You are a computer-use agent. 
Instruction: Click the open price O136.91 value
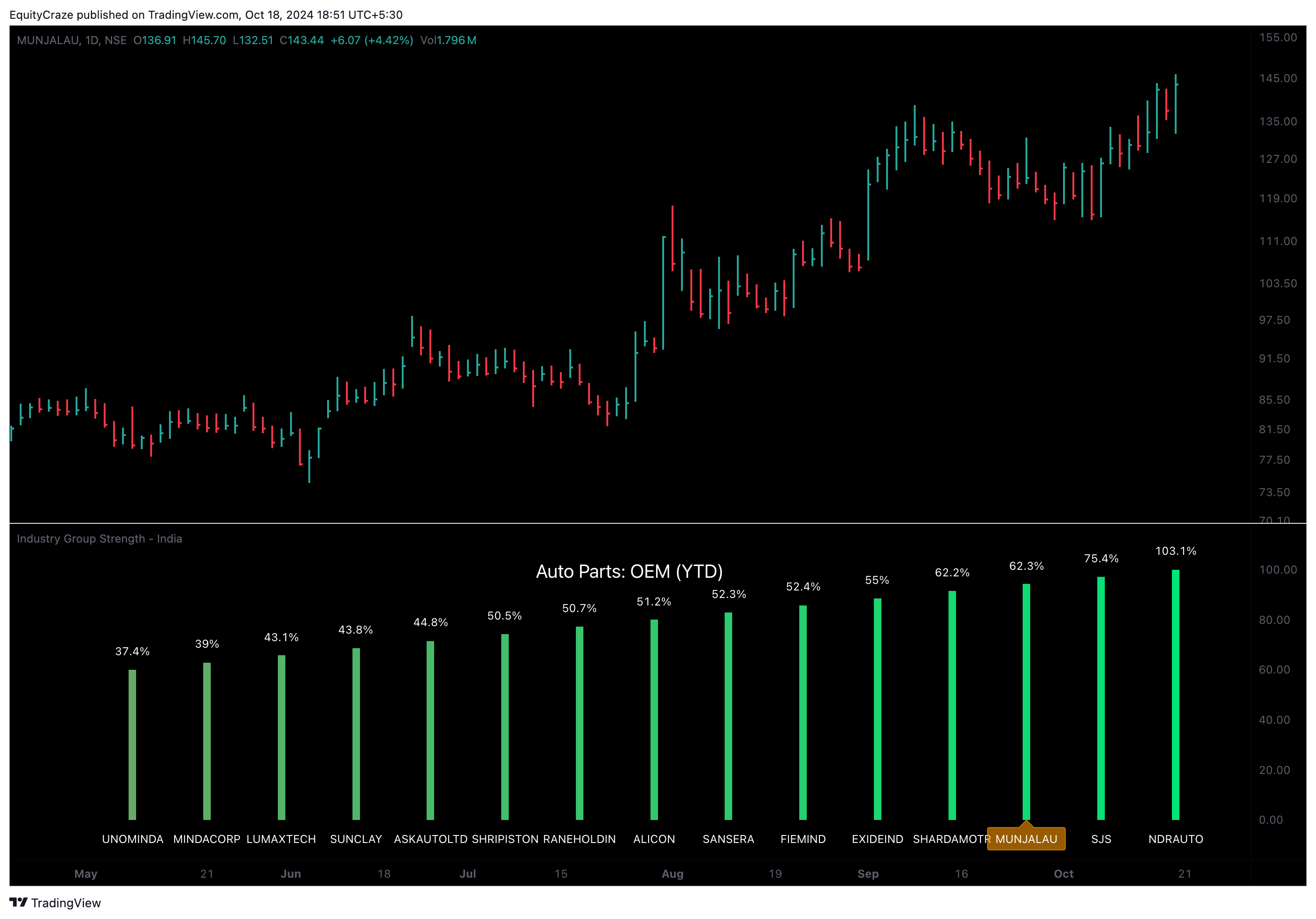155,40
